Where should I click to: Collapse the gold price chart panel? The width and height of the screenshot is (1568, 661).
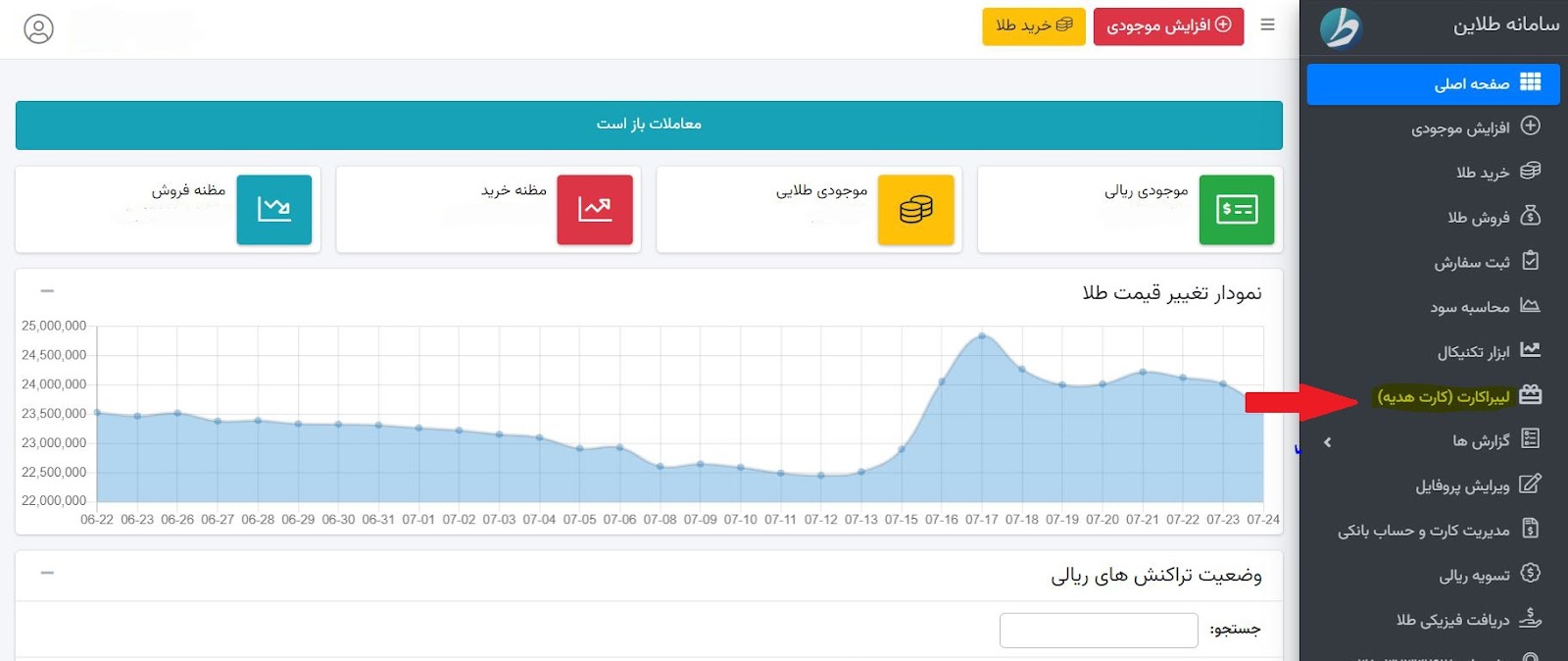(x=47, y=291)
